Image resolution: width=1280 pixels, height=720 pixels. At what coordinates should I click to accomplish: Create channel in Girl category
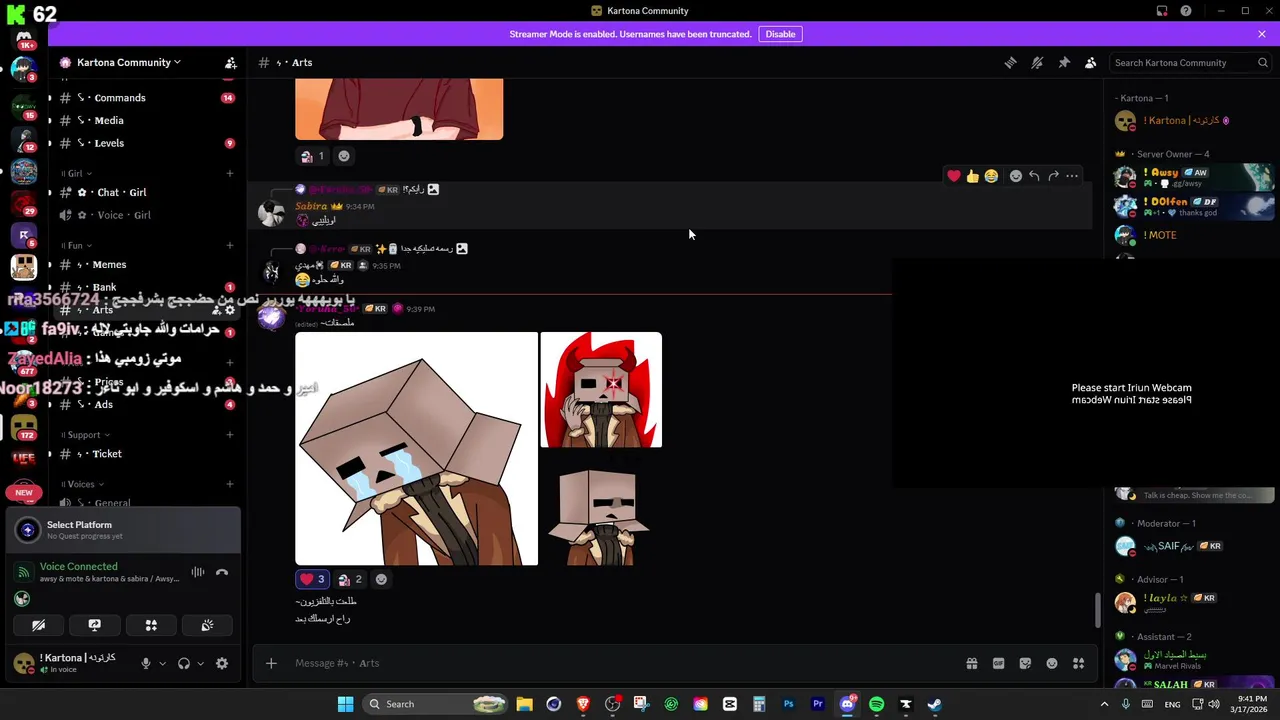(230, 173)
